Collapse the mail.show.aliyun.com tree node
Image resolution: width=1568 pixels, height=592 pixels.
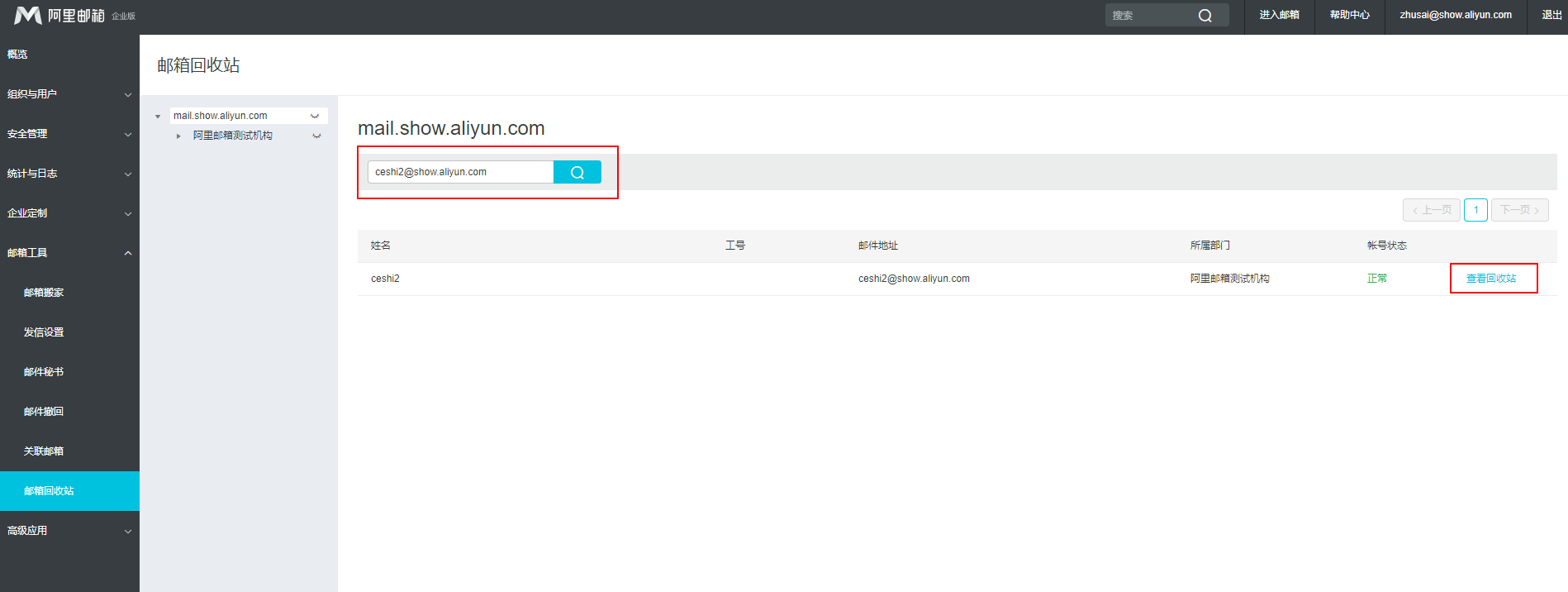(x=158, y=117)
